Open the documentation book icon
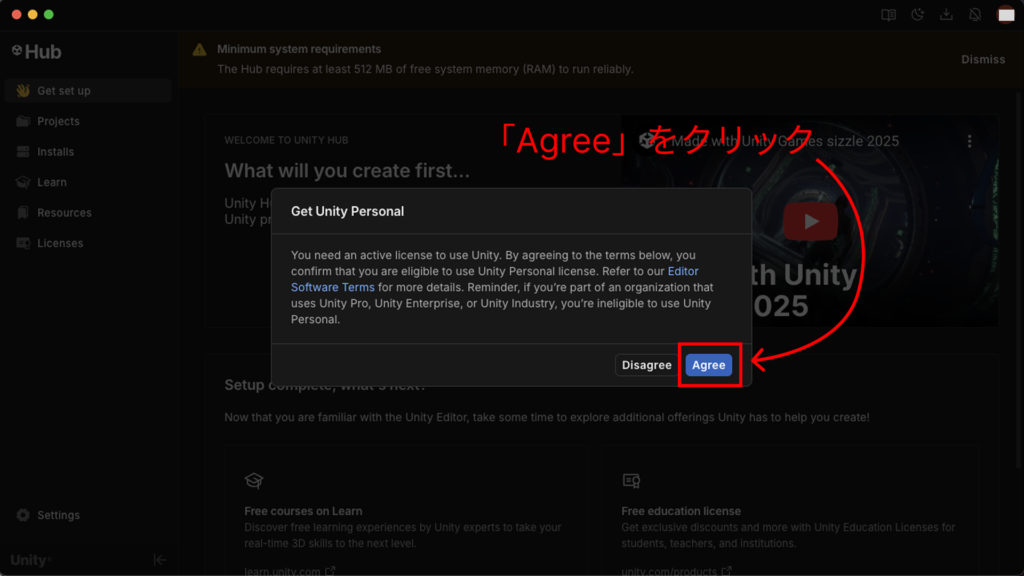The image size is (1024, 576). click(888, 15)
